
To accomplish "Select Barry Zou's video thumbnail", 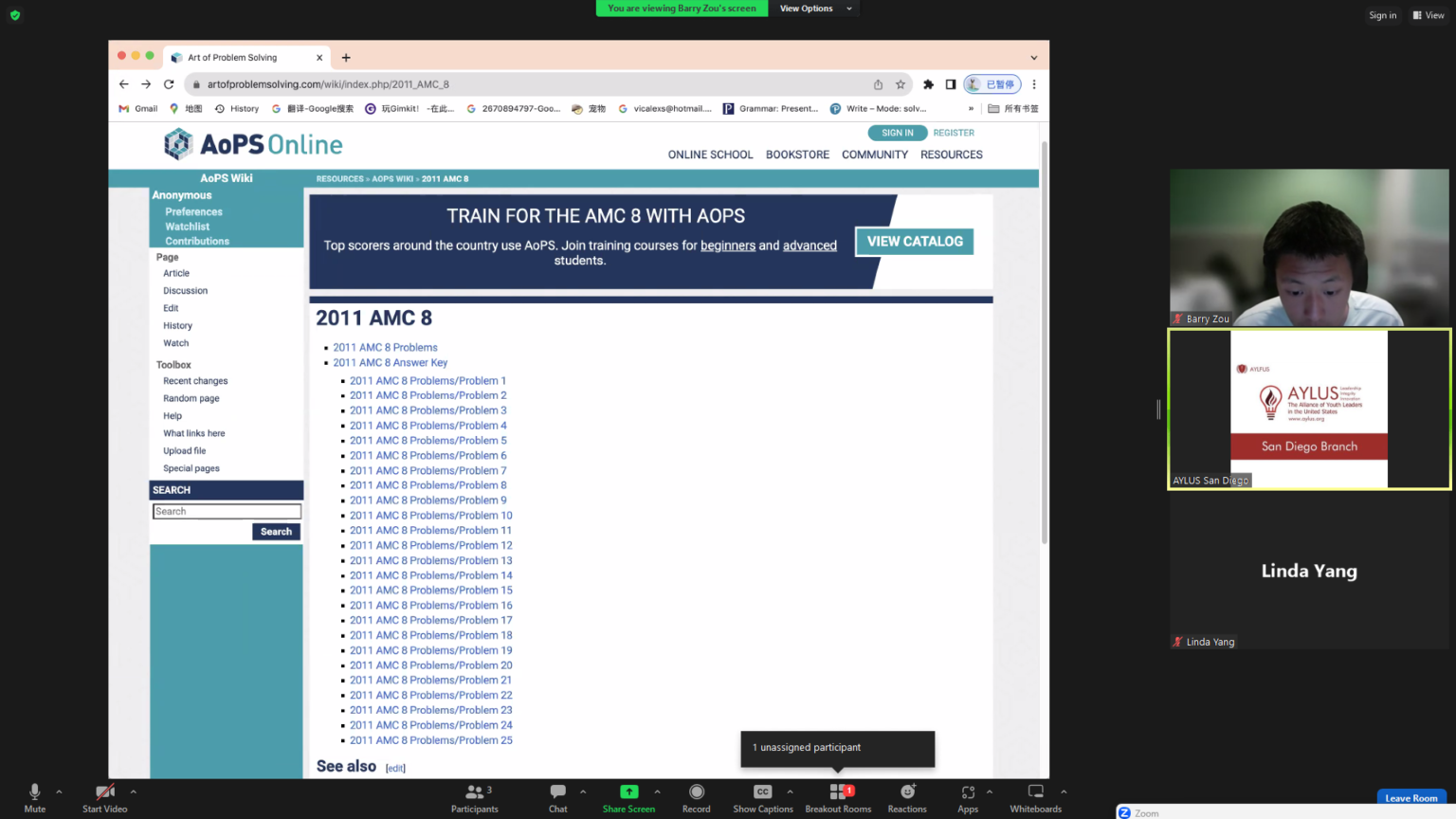I will (x=1309, y=248).
